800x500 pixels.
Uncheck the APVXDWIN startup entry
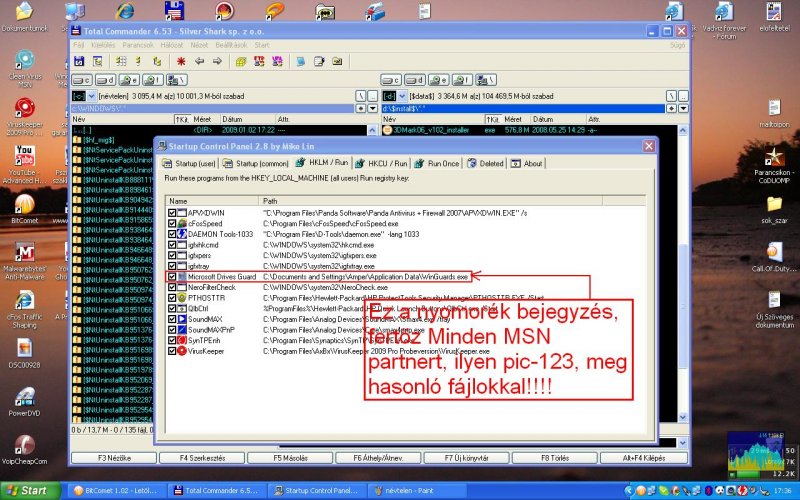tap(172, 213)
